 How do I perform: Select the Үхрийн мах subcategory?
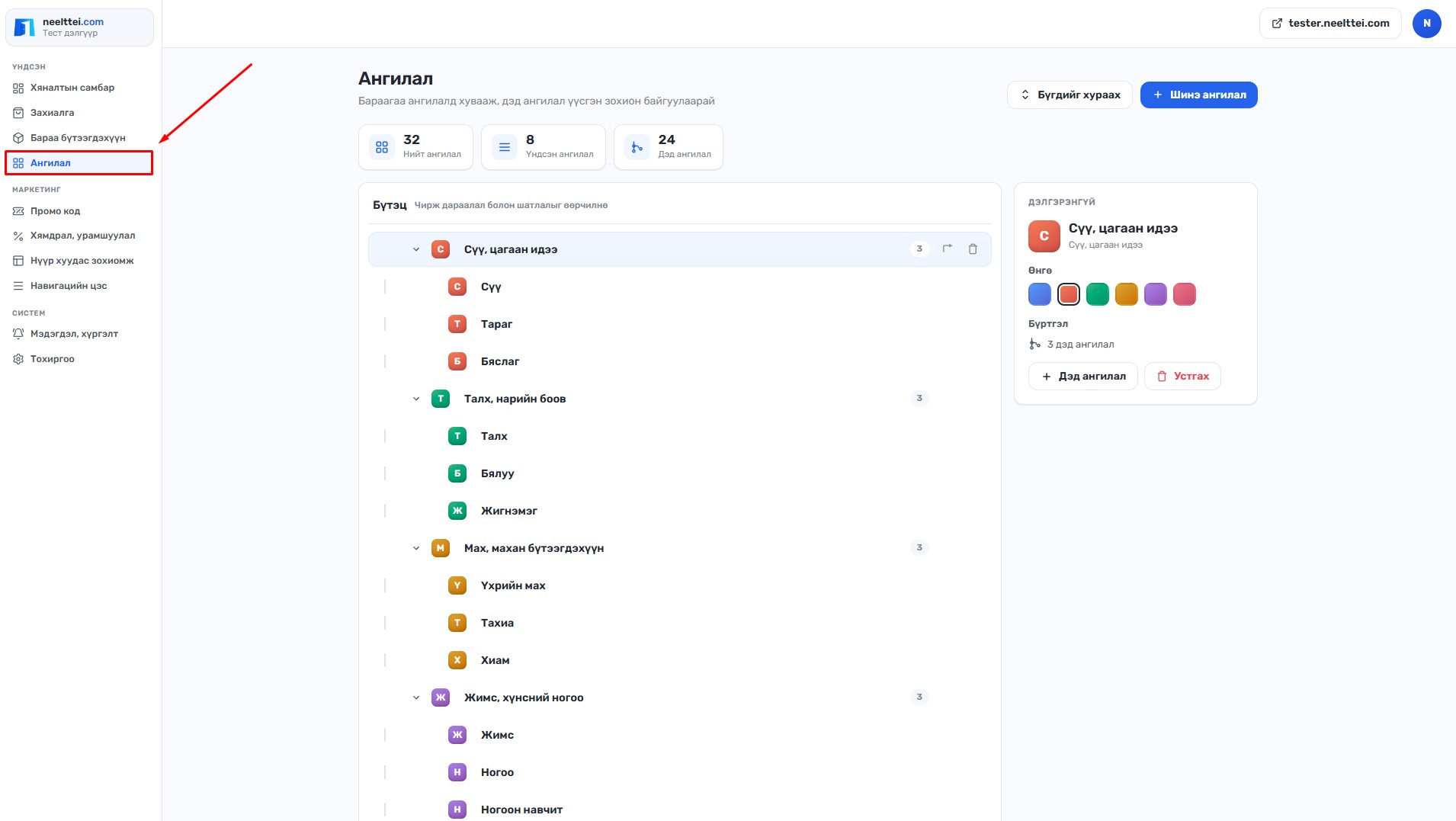(679, 585)
